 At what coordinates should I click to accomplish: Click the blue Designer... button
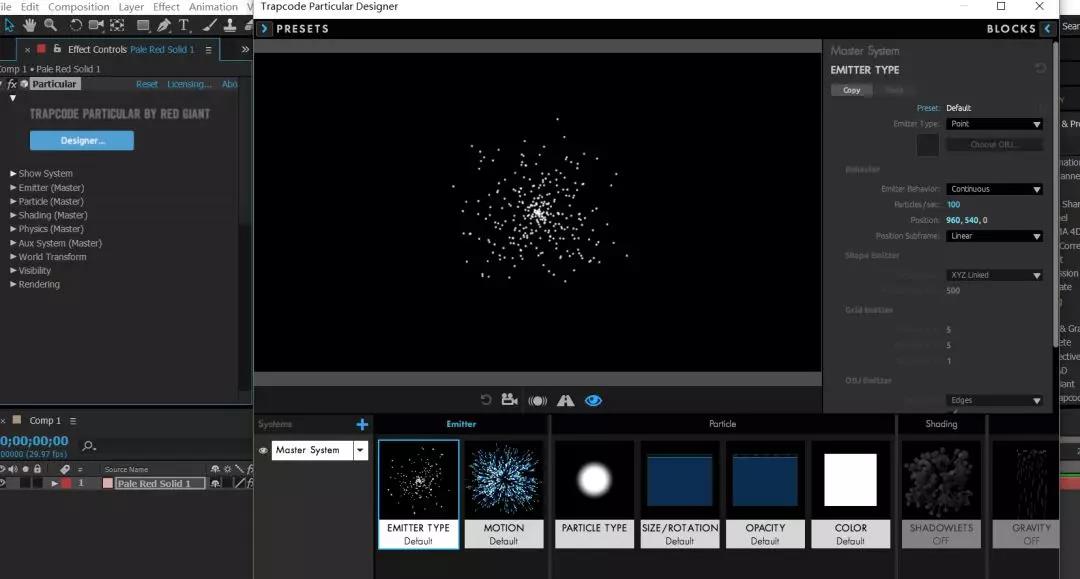pos(82,140)
